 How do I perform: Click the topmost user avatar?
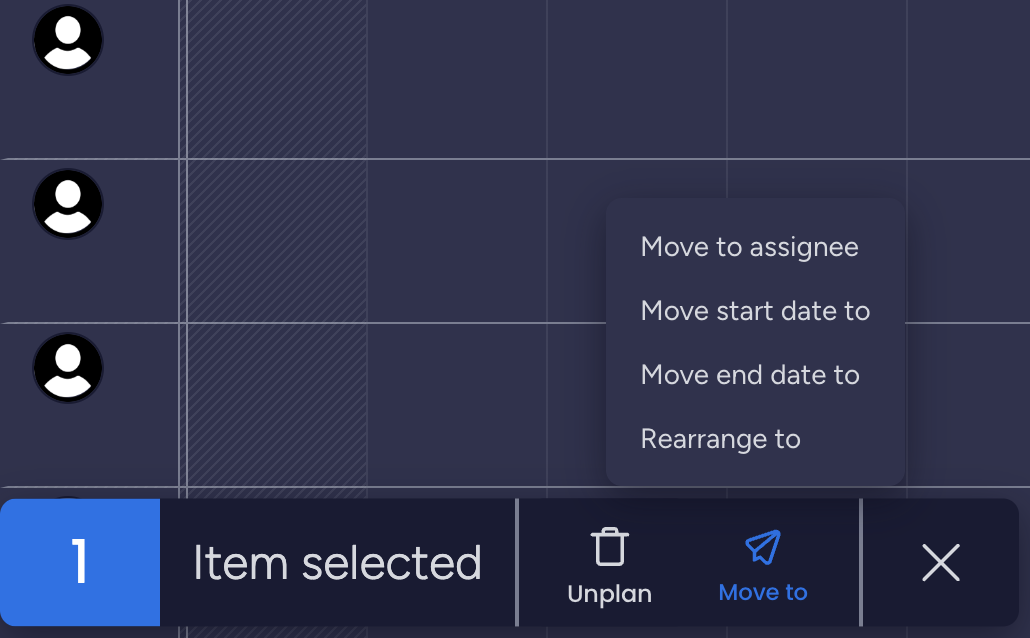coord(68,40)
